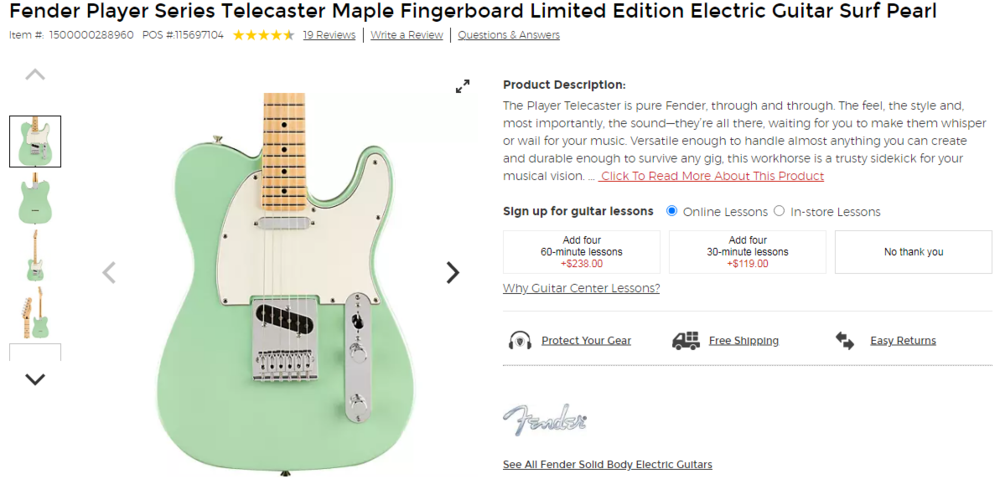
Task: Go to Questions & Answers section
Action: pyautogui.click(x=508, y=35)
